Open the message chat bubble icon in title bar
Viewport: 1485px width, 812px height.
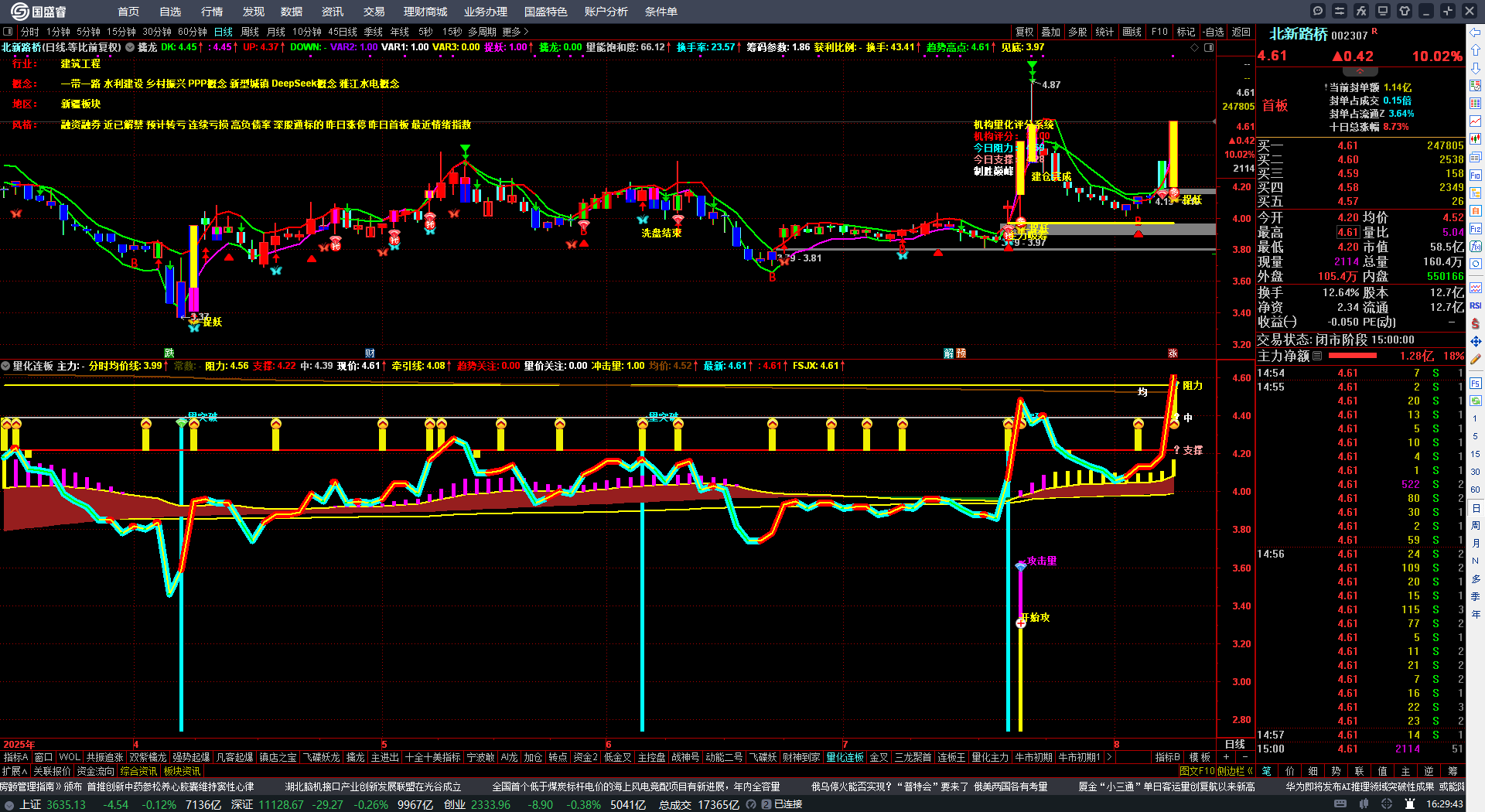(1318, 11)
